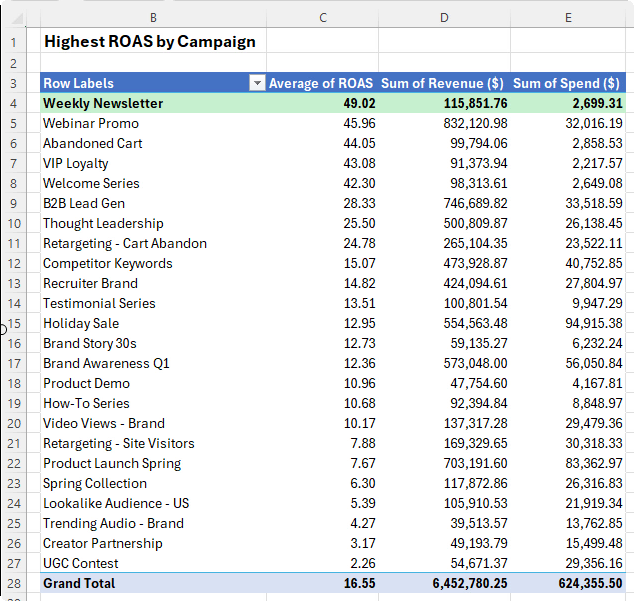Select row 1 header
Viewport: 634px width, 601px height.
click(13, 42)
